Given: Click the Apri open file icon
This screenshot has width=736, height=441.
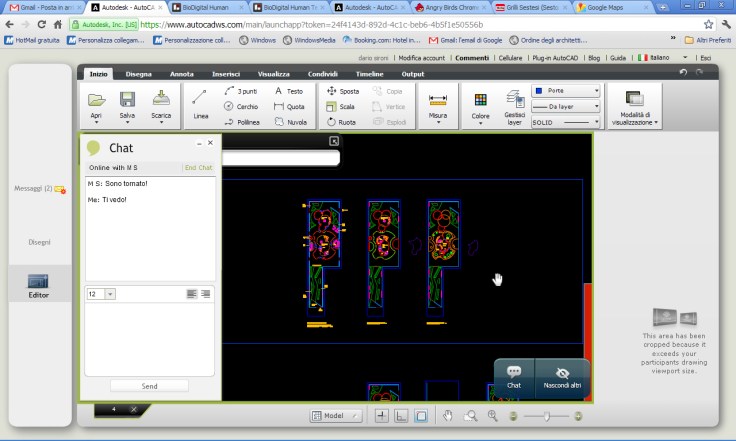Looking at the screenshot, I should point(97,100).
